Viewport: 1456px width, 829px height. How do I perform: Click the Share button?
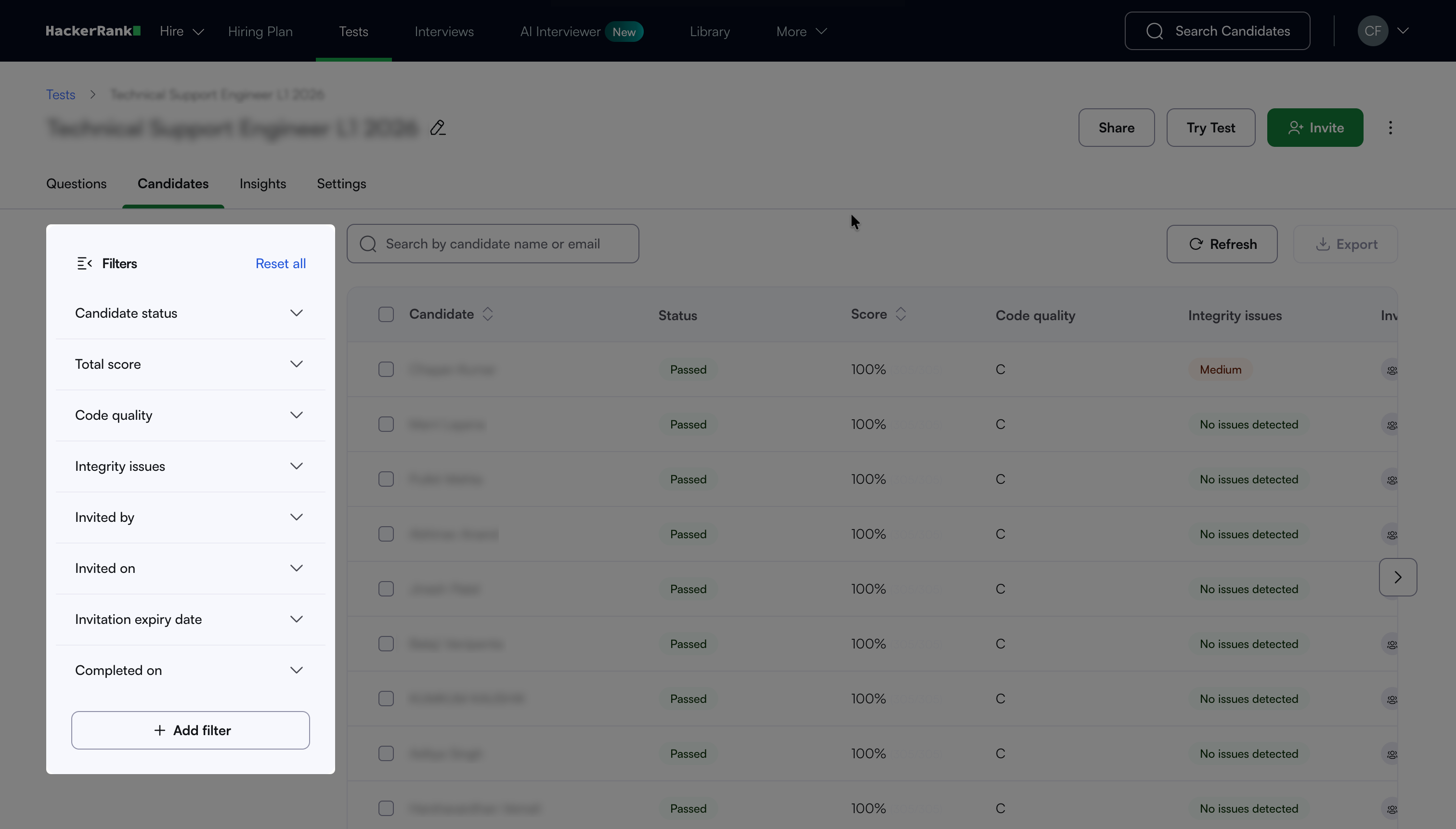click(1116, 128)
